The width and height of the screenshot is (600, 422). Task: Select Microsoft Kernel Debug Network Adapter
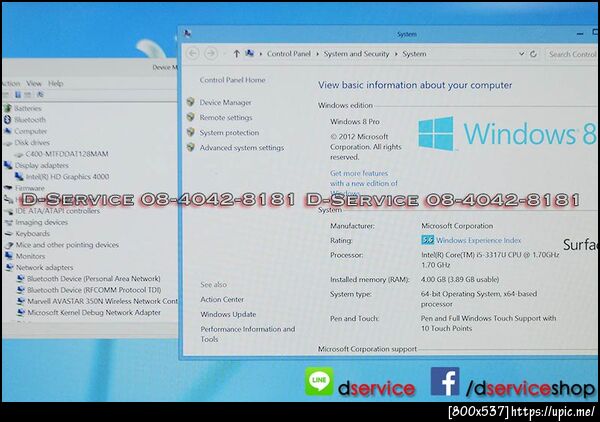point(94,313)
